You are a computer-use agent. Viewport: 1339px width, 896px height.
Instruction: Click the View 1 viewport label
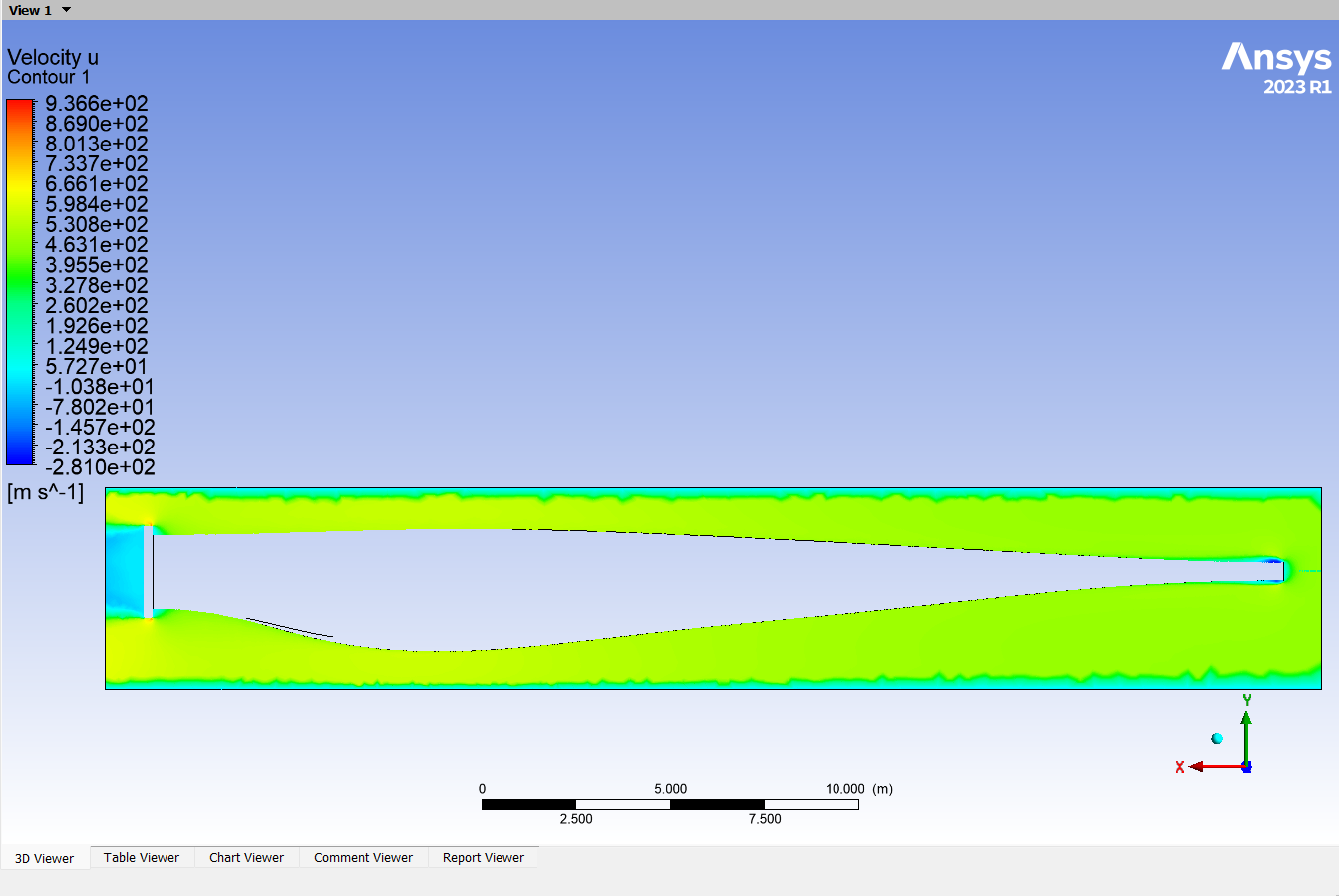(30, 10)
